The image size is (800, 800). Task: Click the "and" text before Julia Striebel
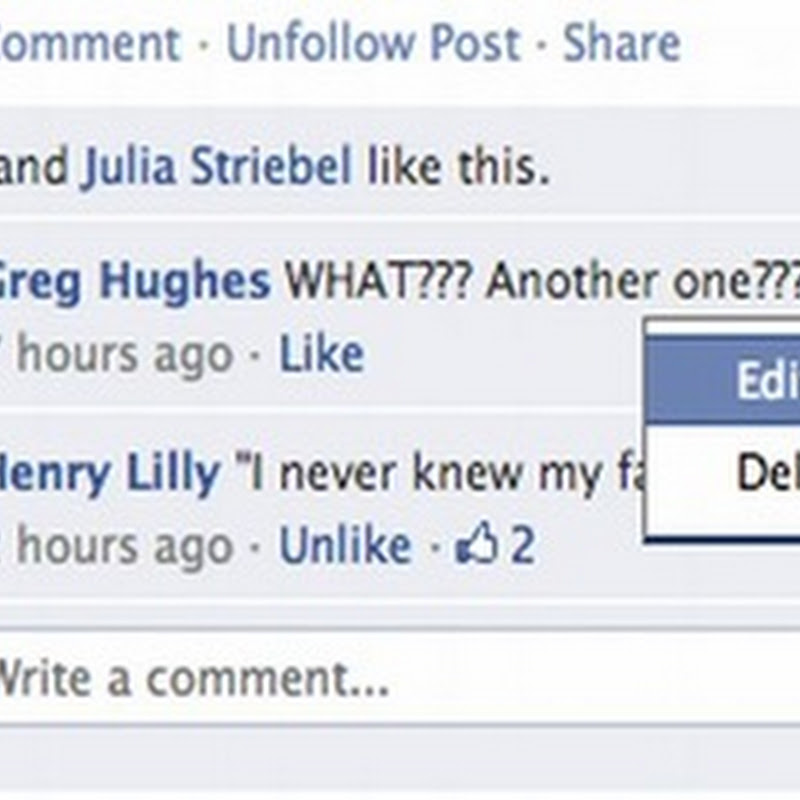click(34, 166)
